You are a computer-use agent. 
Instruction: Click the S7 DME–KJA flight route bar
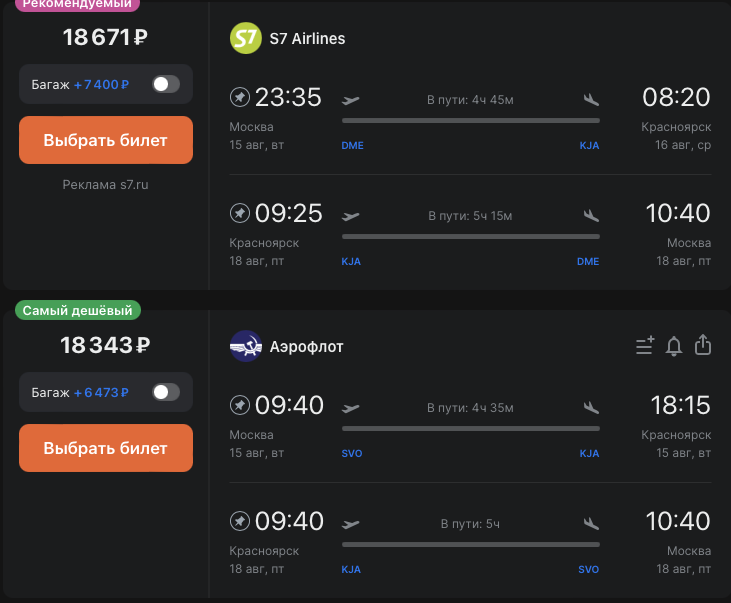pyautogui.click(x=470, y=120)
